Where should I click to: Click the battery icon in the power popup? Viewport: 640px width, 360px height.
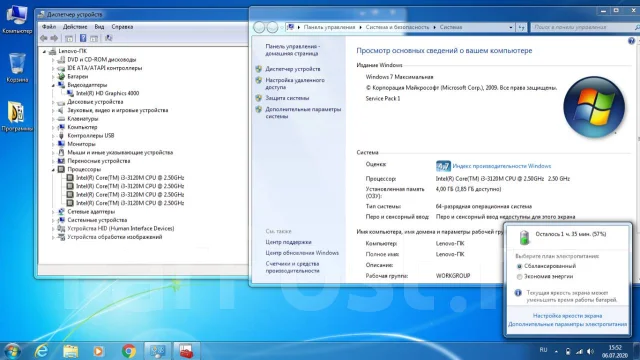click(524, 237)
